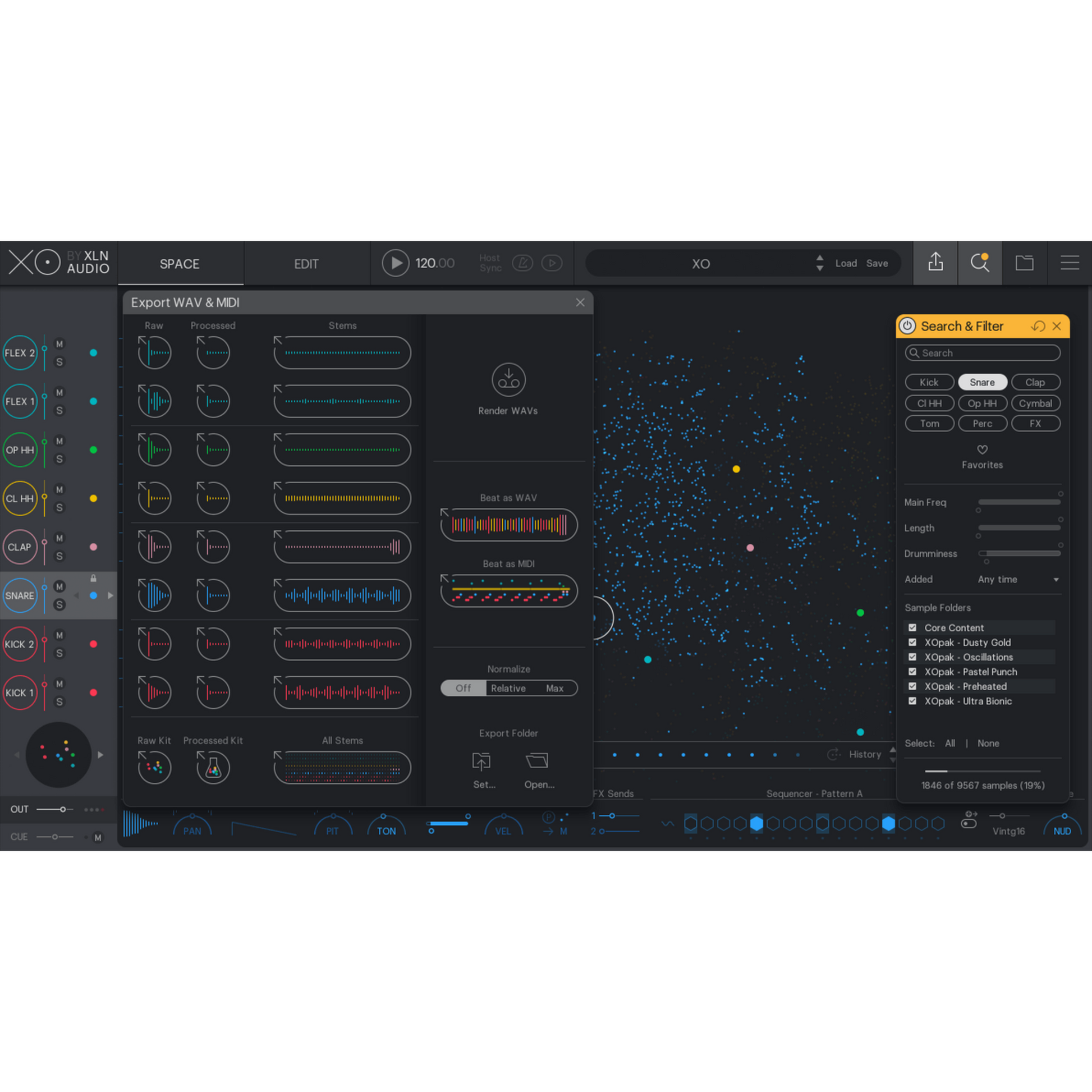Click the previous kit arrow beside kit circle
The width and height of the screenshot is (1092, 1092).
pos(16,755)
